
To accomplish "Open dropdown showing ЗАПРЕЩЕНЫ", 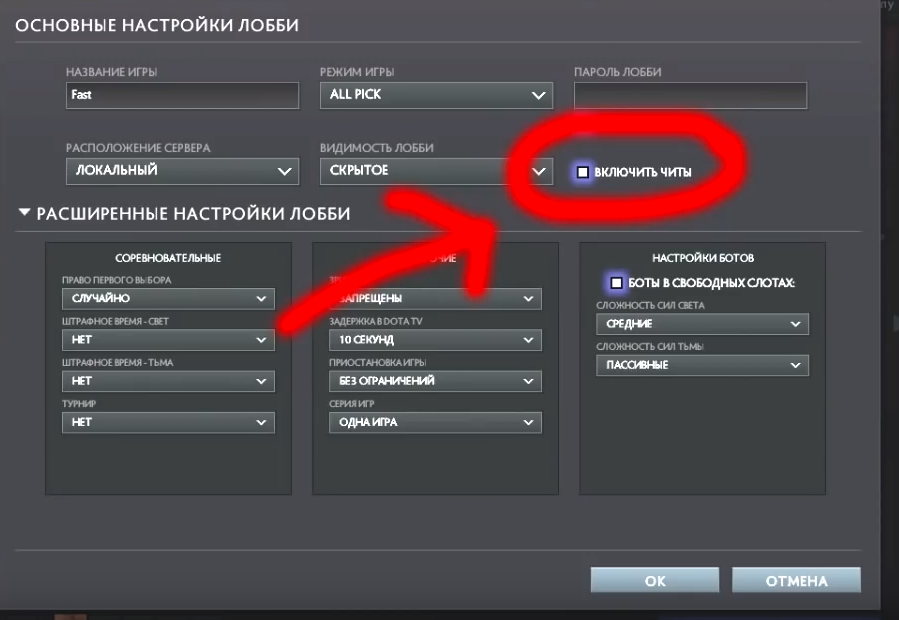I will pos(435,299).
